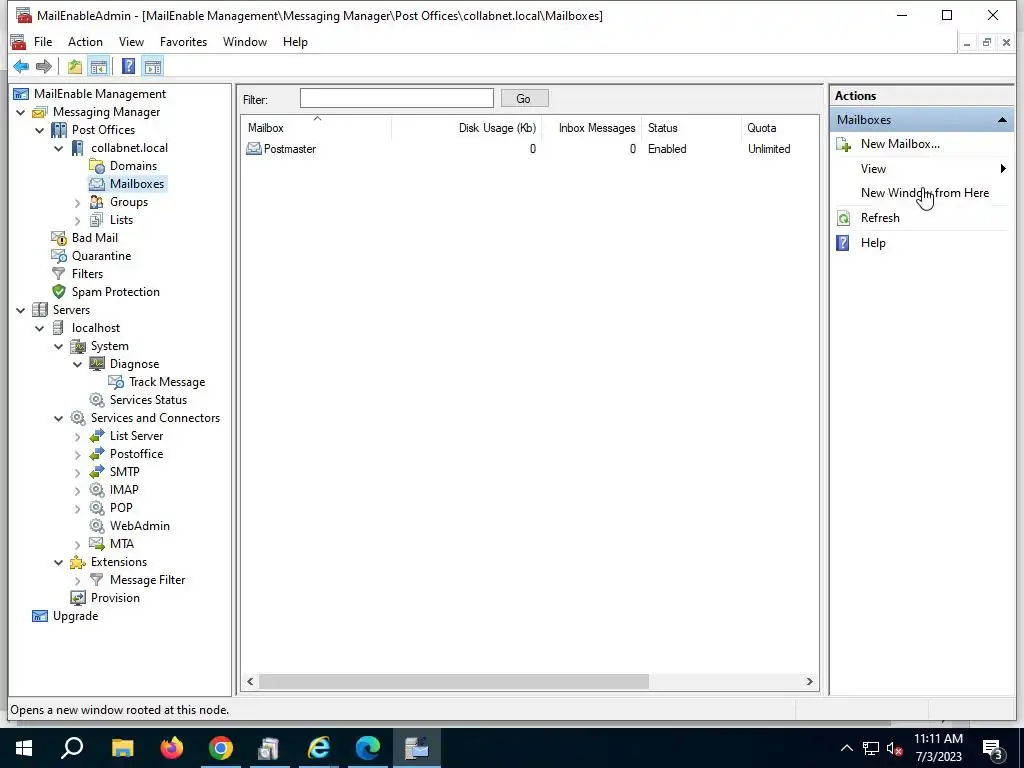The image size is (1024, 768).
Task: Open the Quarantine node icon
Action: click(59, 256)
